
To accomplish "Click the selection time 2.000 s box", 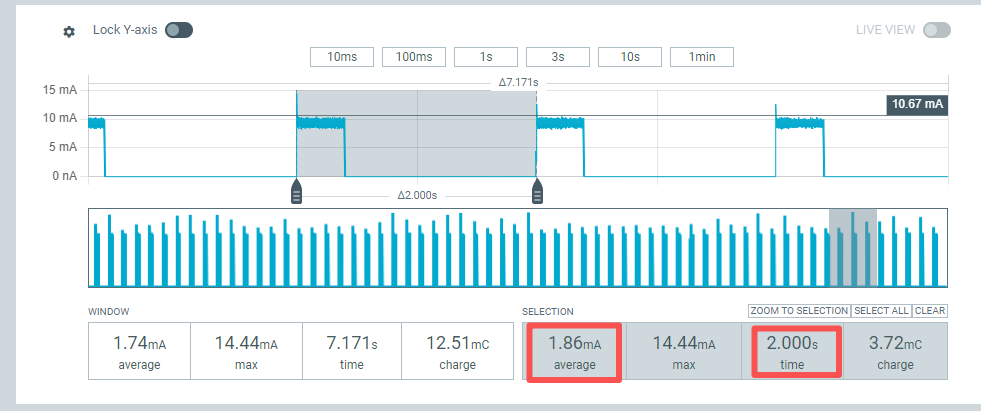I will (x=792, y=351).
